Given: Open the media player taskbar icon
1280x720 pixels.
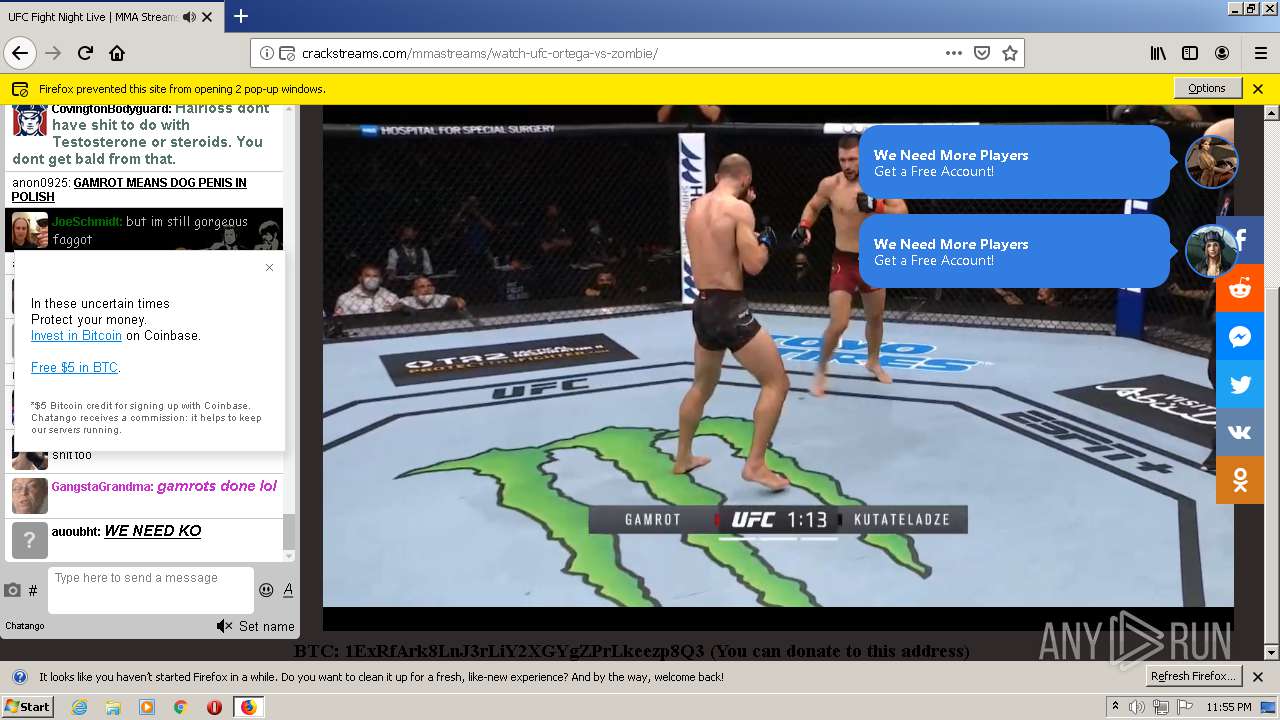Looking at the screenshot, I should [147, 707].
